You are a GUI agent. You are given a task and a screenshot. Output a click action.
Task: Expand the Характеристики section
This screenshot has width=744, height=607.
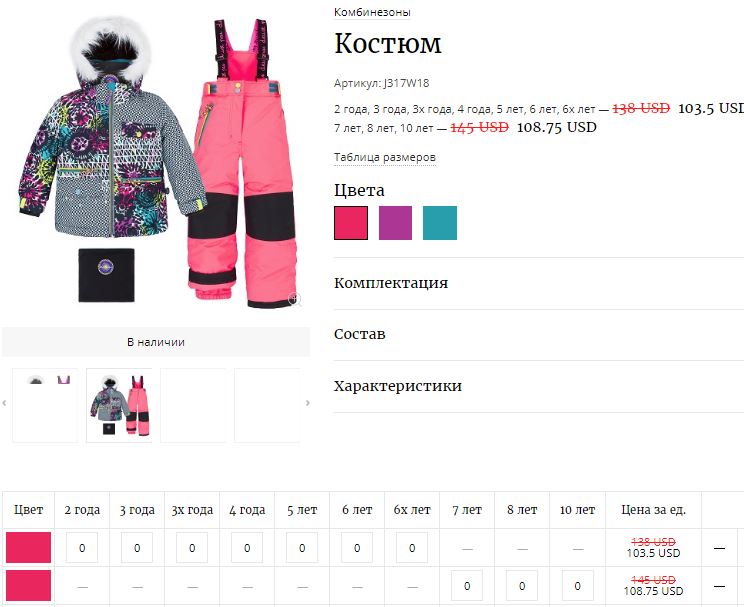[x=539, y=386]
